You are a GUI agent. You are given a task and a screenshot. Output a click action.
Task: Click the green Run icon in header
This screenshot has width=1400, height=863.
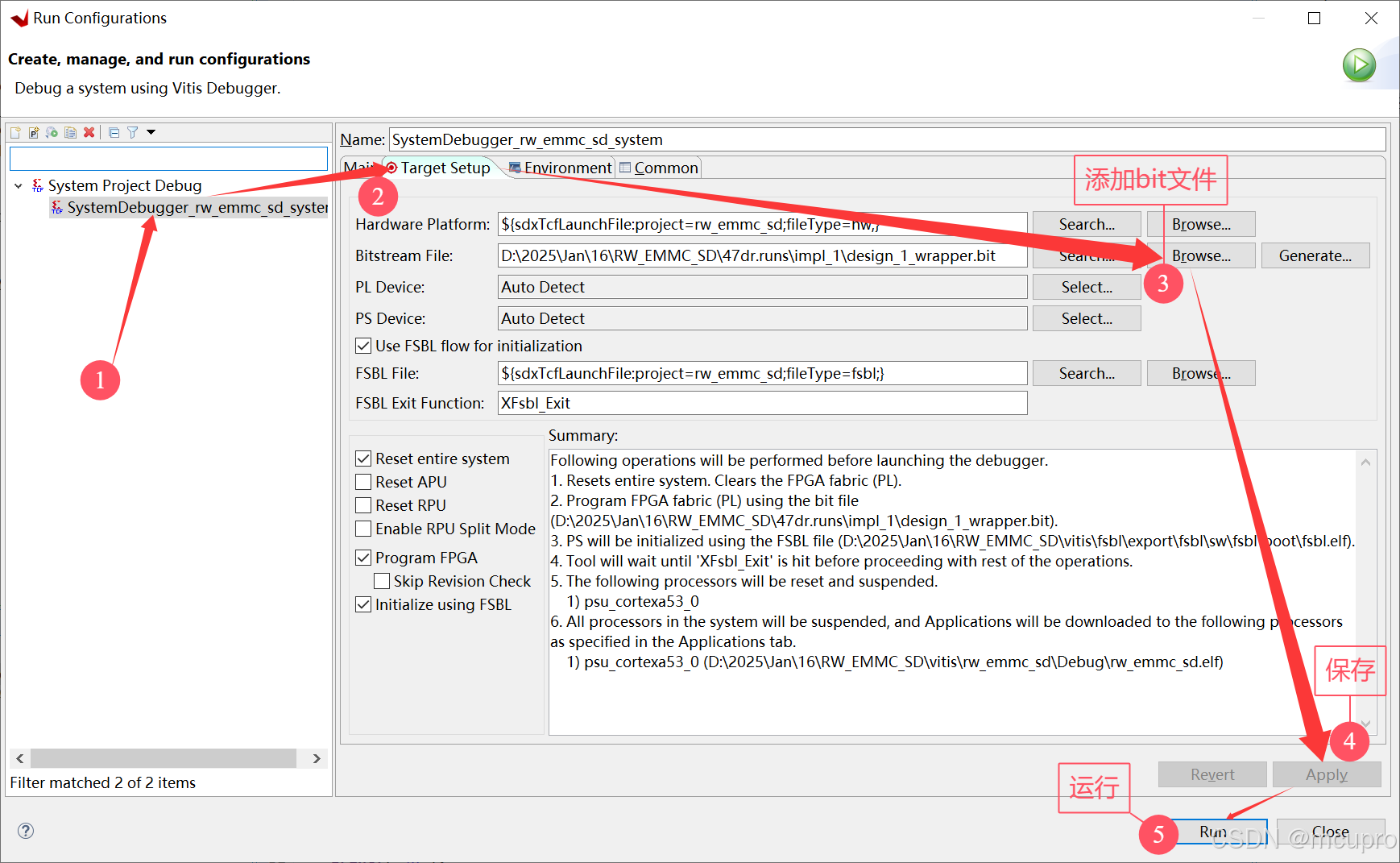pos(1359,65)
